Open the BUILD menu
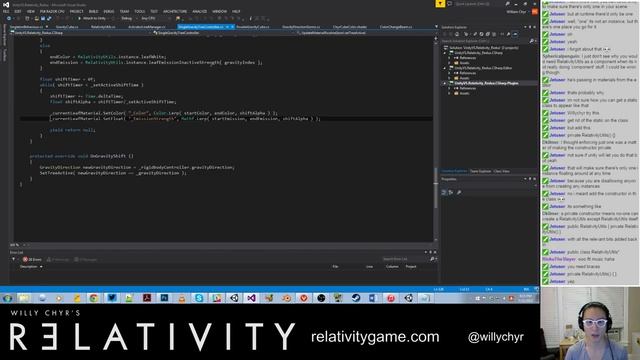This screenshot has height=360, width=640. click(x=93, y=11)
